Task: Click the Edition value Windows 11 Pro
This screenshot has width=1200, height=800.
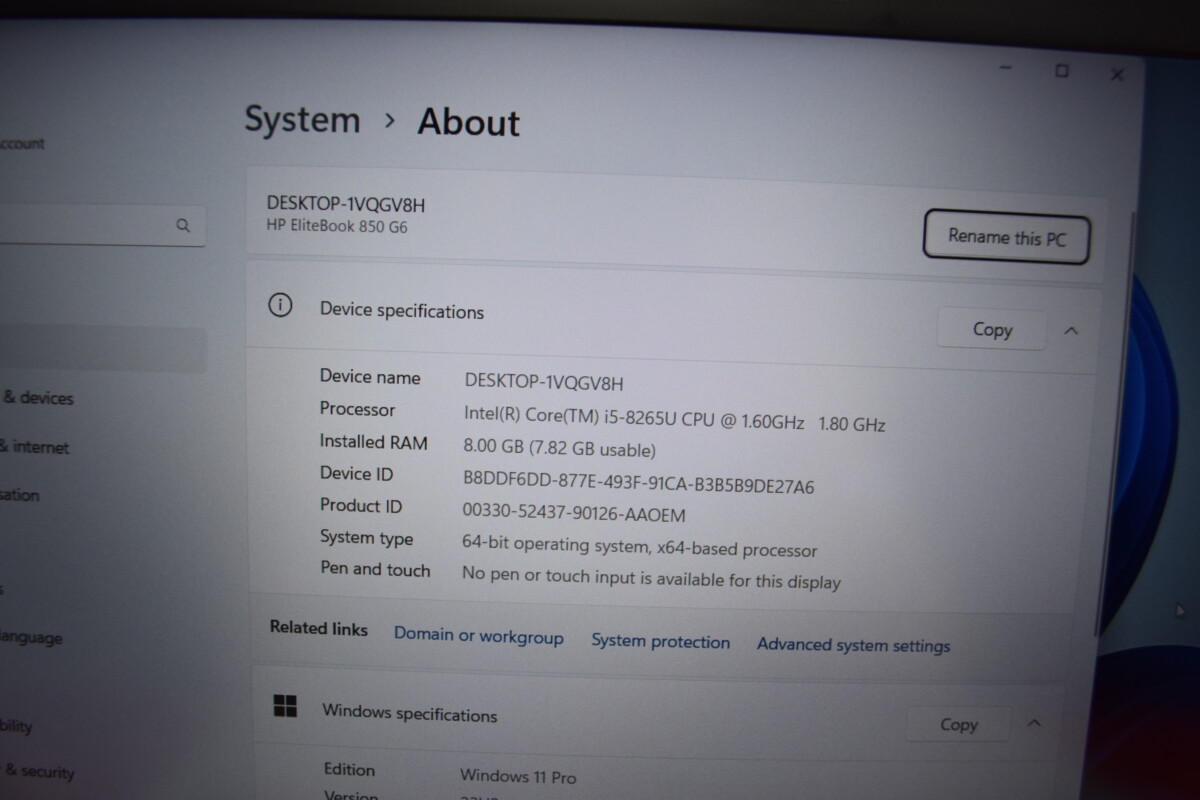Action: (x=518, y=776)
